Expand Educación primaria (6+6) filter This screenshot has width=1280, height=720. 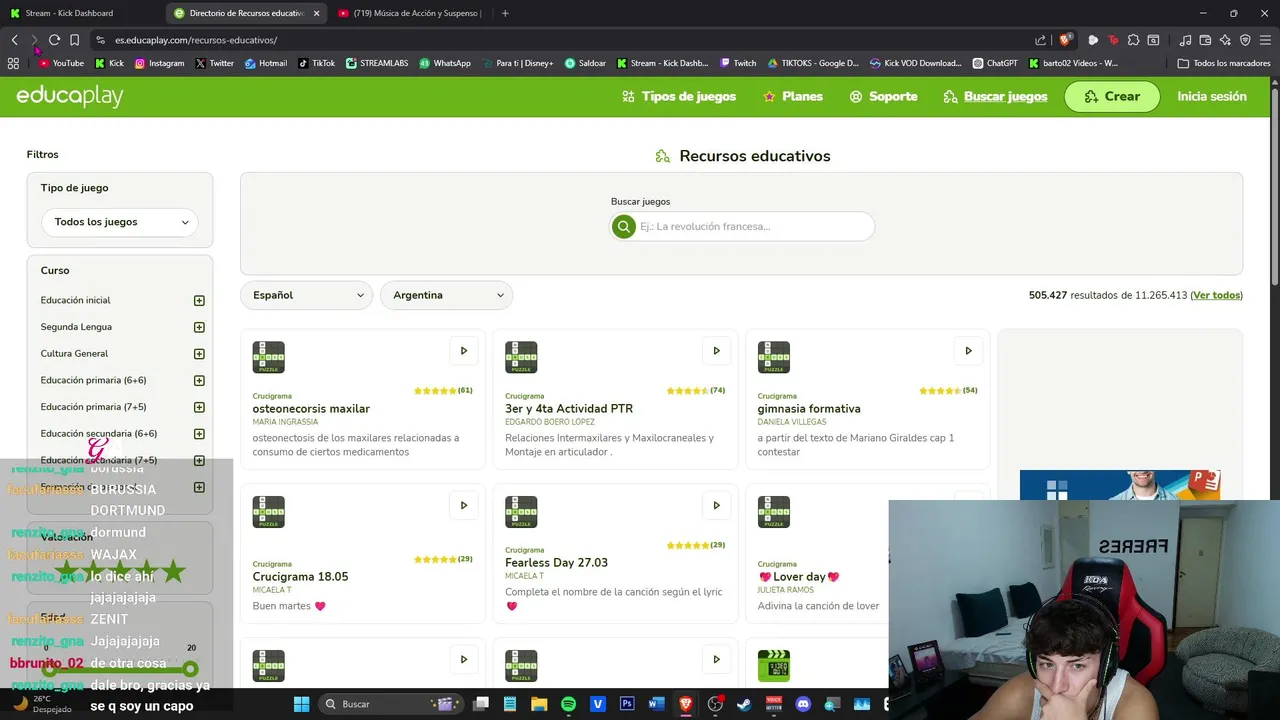click(199, 380)
